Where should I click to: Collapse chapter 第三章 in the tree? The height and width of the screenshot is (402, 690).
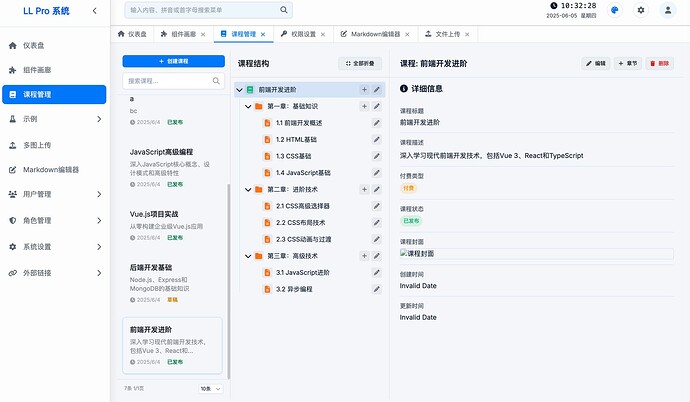(248, 256)
